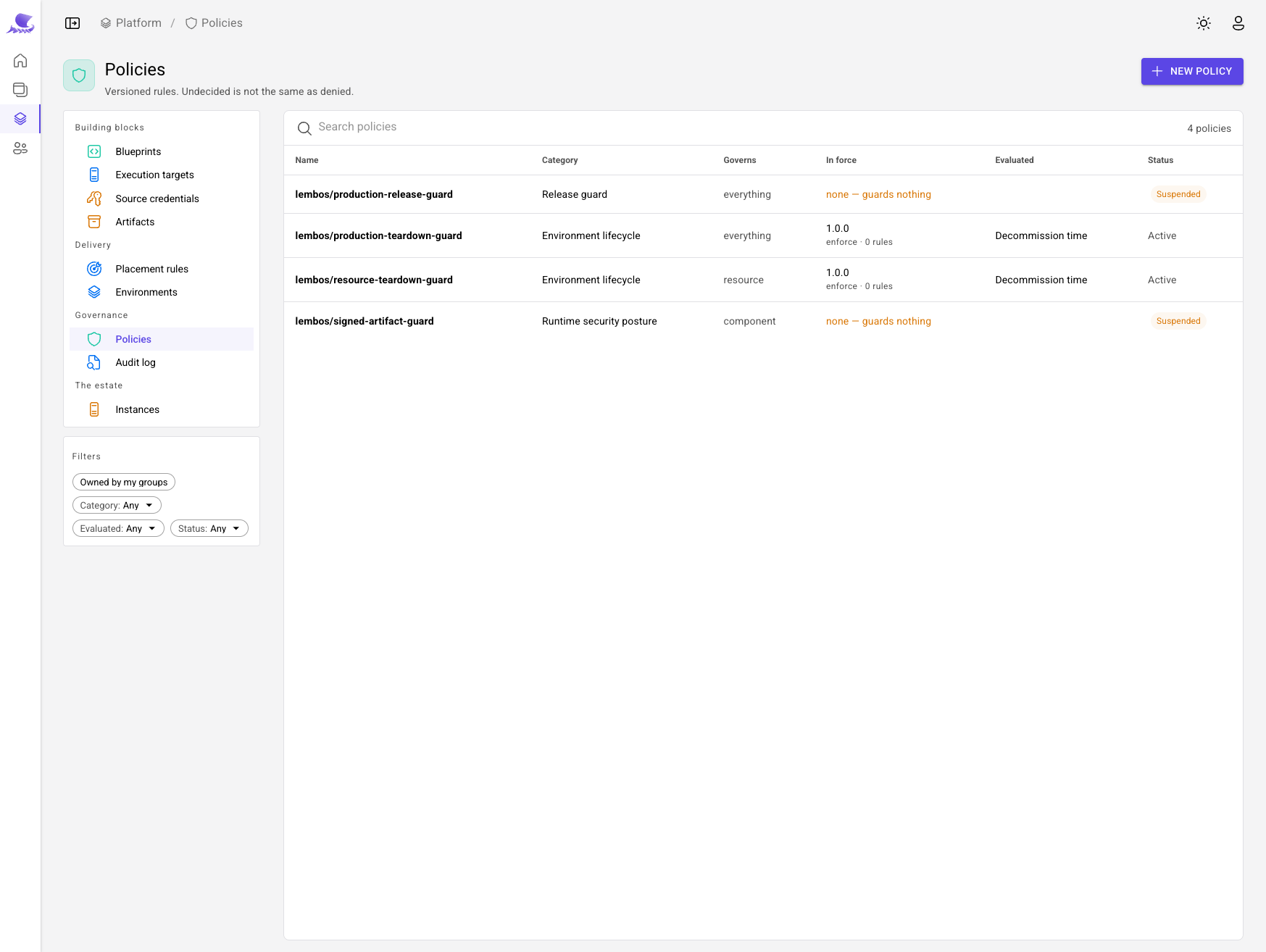The width and height of the screenshot is (1266, 952).
Task: Open the Evaluated: Any dropdown
Action: [118, 528]
